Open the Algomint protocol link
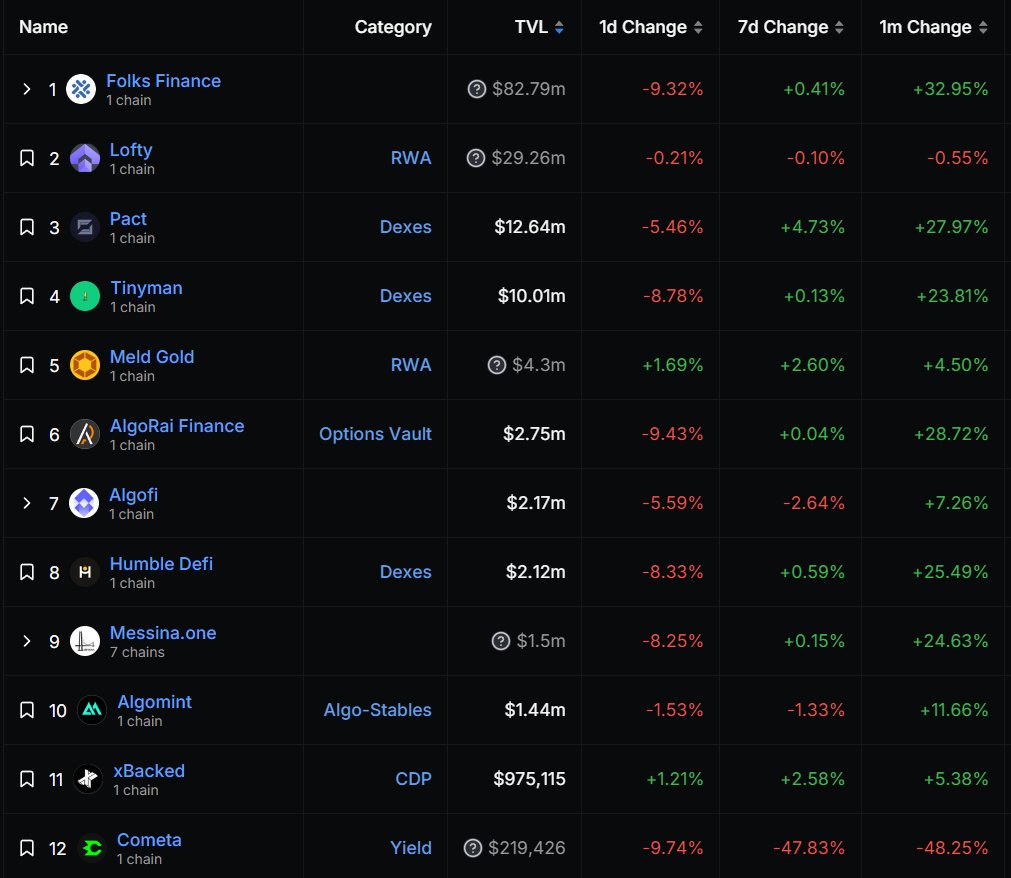 point(155,702)
